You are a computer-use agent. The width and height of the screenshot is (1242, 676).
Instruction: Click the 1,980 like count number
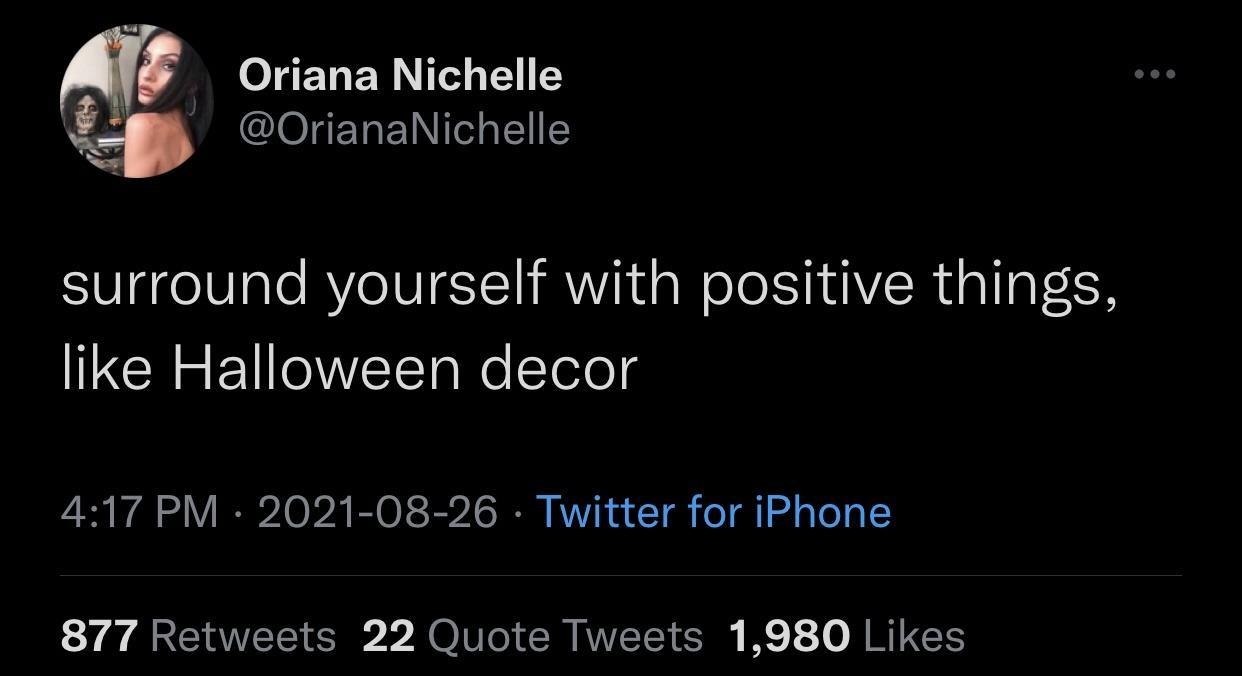[x=790, y=635]
